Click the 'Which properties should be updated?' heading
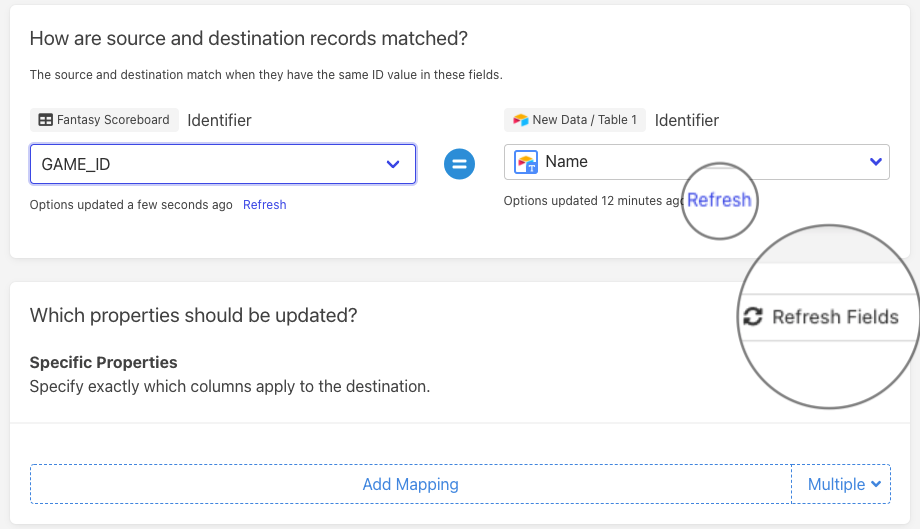 coord(193,315)
